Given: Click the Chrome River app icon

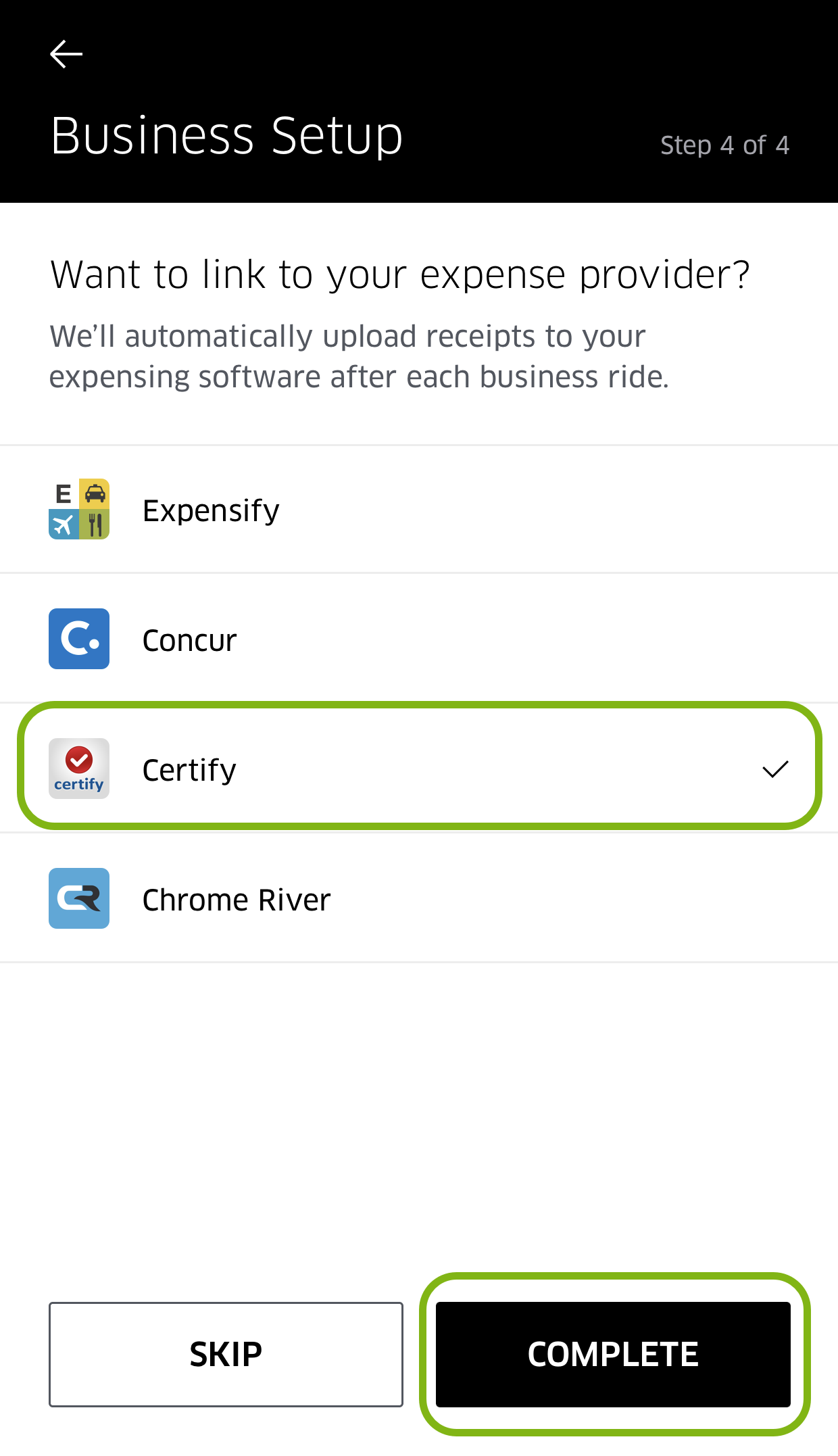Looking at the screenshot, I should click(x=79, y=898).
